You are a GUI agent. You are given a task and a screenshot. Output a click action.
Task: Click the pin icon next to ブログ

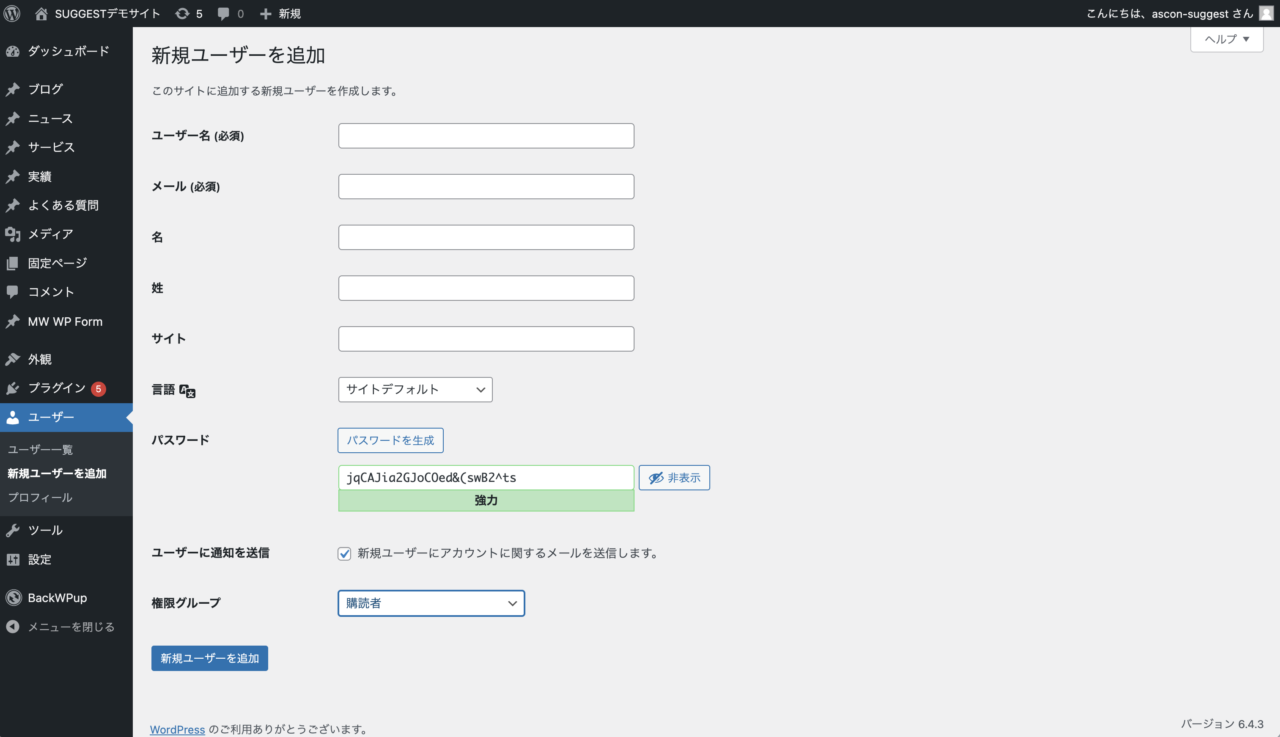pos(13,89)
